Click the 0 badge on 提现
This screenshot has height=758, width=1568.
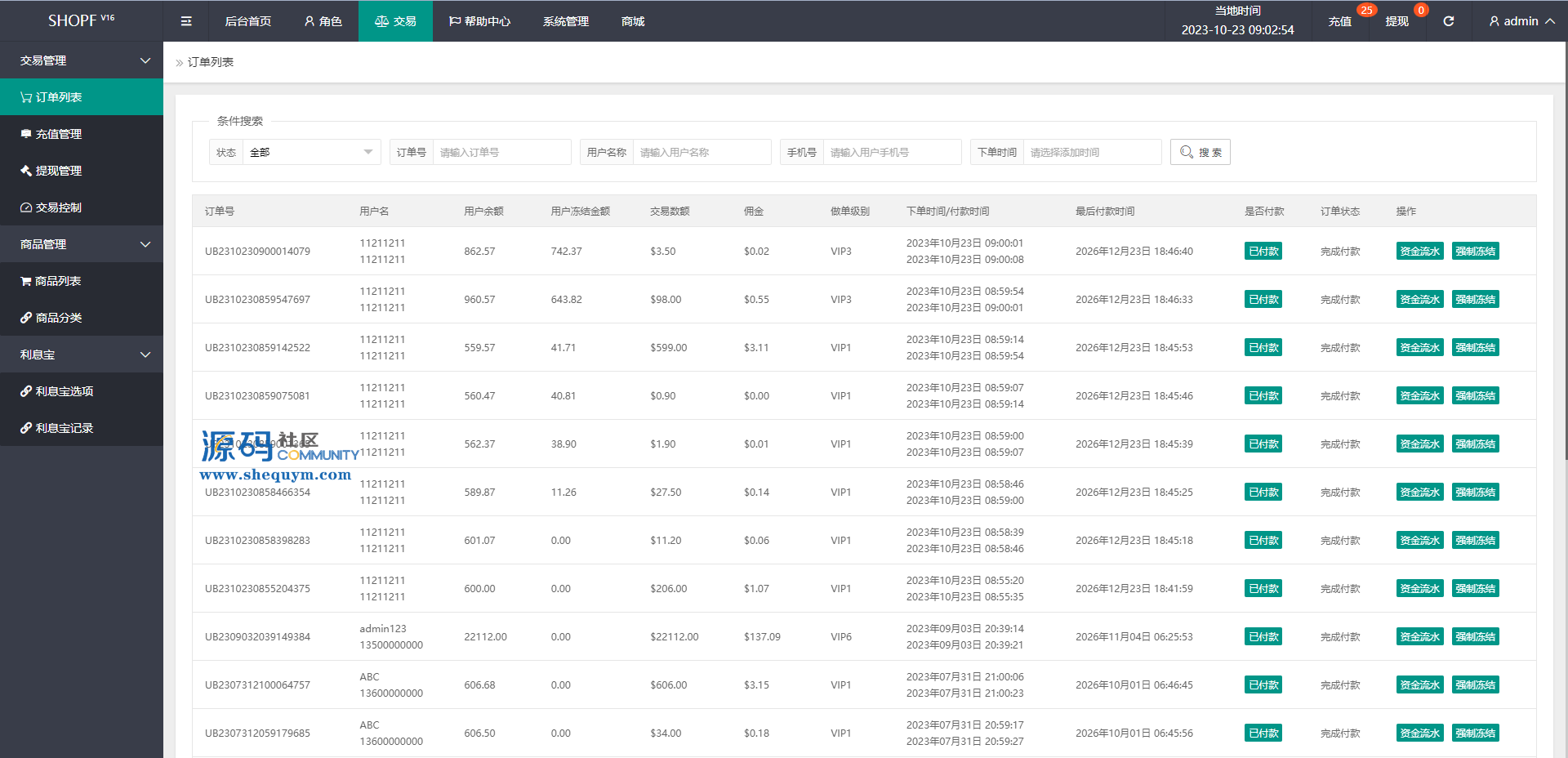(x=1421, y=11)
